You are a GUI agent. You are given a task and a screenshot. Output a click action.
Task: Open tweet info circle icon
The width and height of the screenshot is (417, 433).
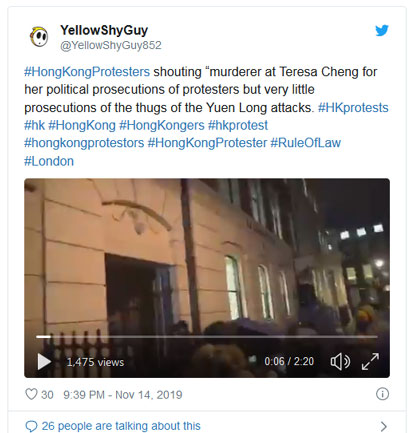382,394
